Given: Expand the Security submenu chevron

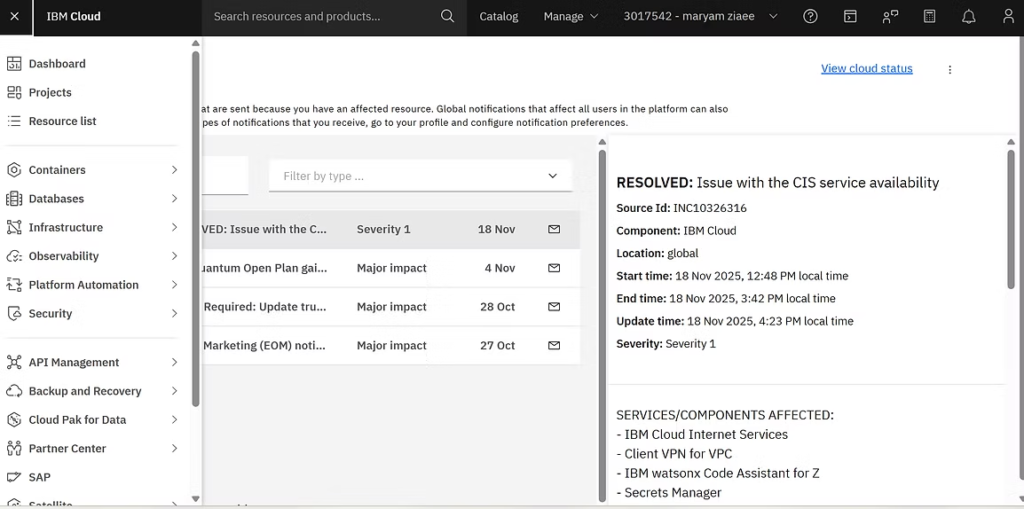Looking at the screenshot, I should (x=174, y=314).
